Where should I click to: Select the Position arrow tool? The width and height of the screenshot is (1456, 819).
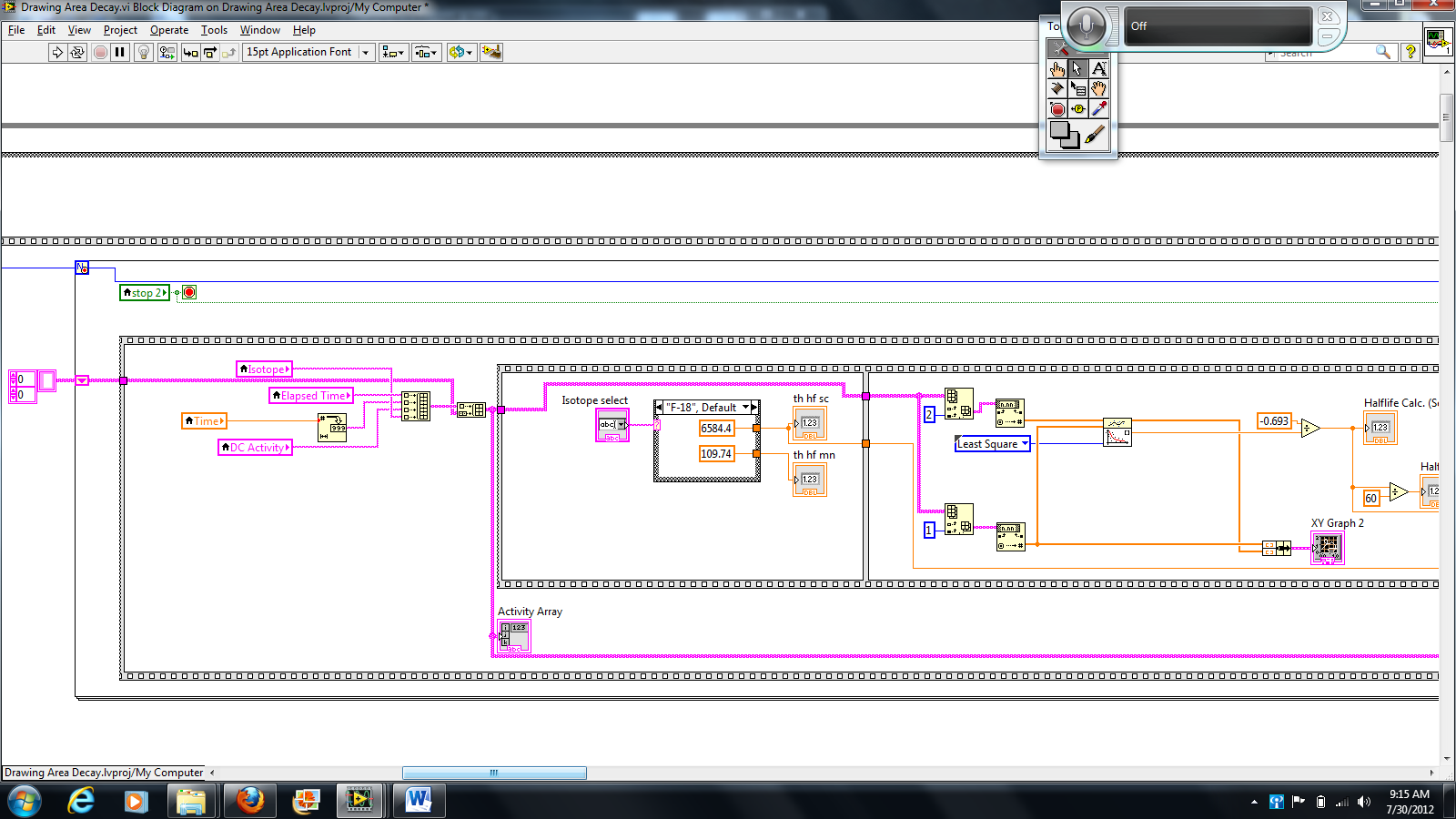[1077, 69]
